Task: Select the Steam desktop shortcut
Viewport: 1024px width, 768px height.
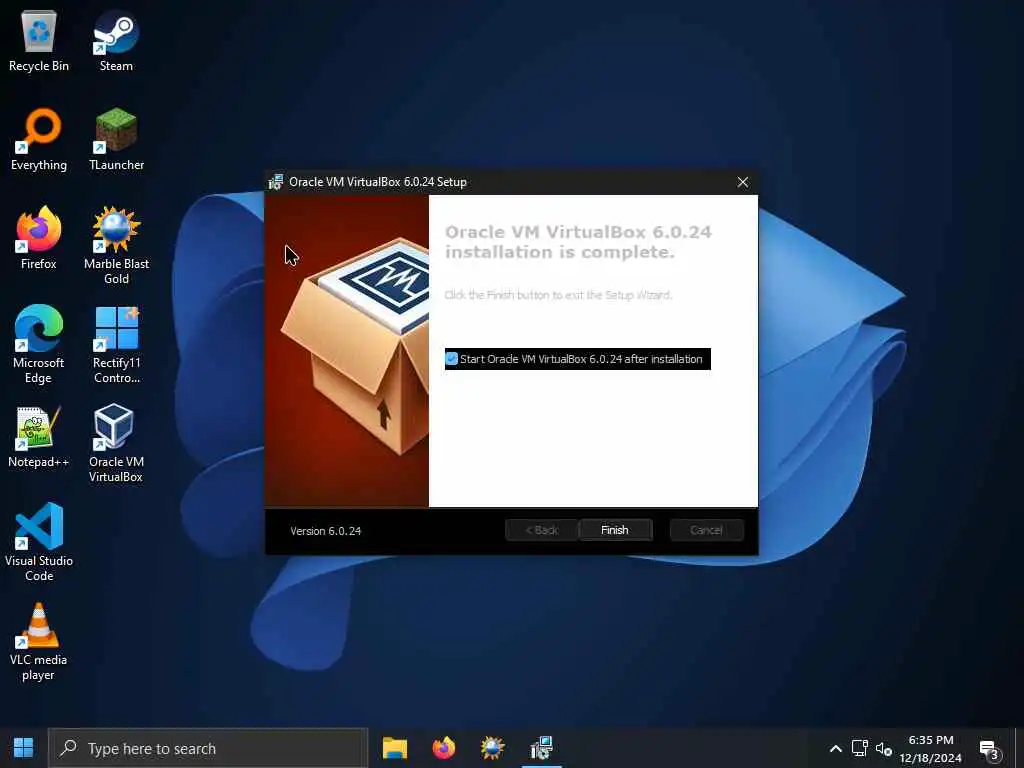Action: coord(116,41)
